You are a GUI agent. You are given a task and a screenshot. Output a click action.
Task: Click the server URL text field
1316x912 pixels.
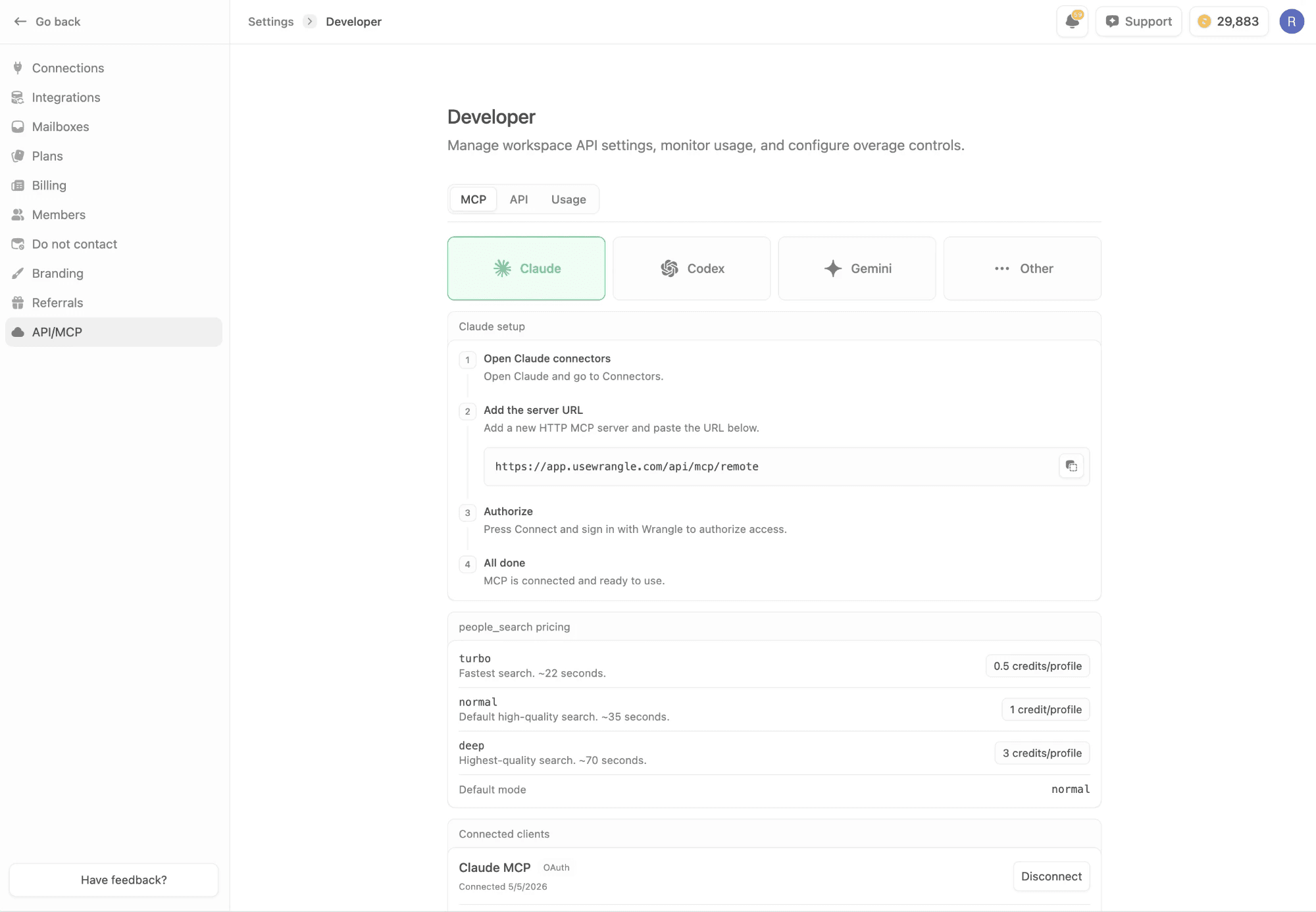click(x=786, y=467)
